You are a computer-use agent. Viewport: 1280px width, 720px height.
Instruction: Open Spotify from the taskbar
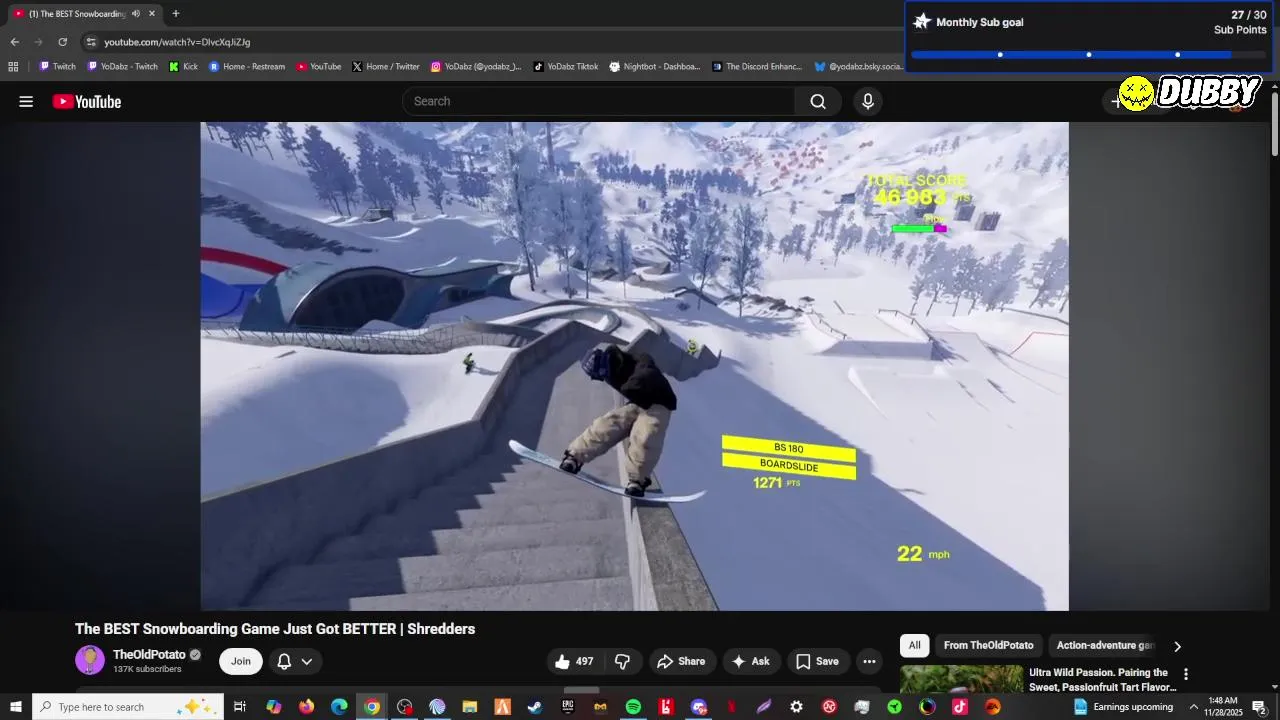633,707
